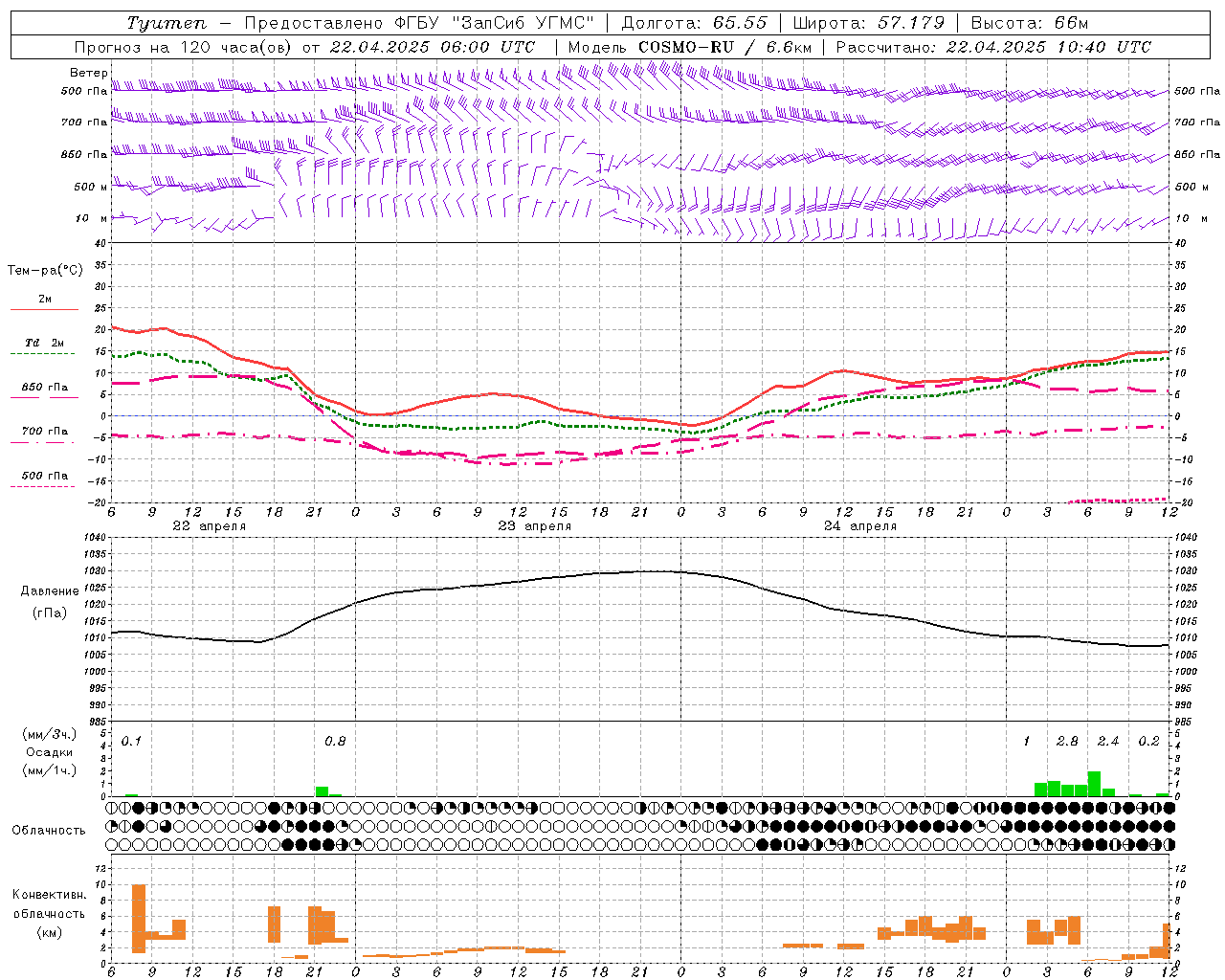Viewport: 1225px width, 980px height.
Task: Click the "23 апреля" date label
Action: pos(534,526)
